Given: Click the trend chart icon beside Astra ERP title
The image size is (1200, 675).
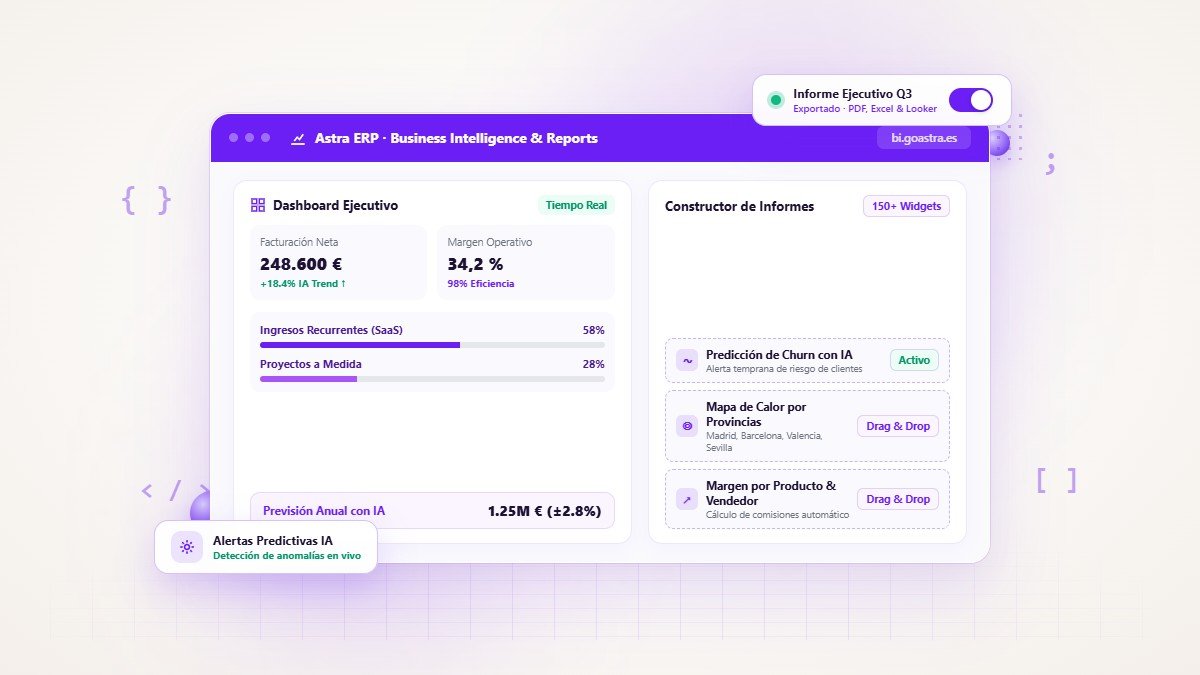Looking at the screenshot, I should click(x=298, y=139).
